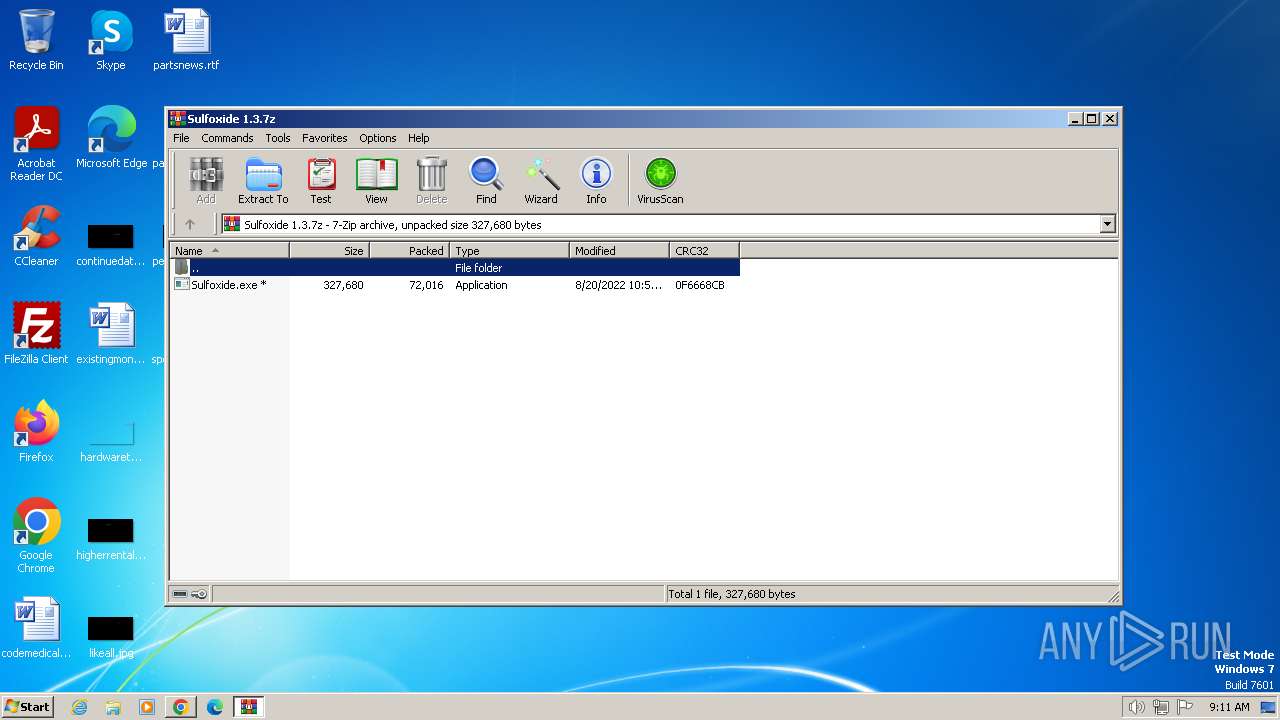Select Microsoft Edge desktop shortcut

(x=111, y=138)
